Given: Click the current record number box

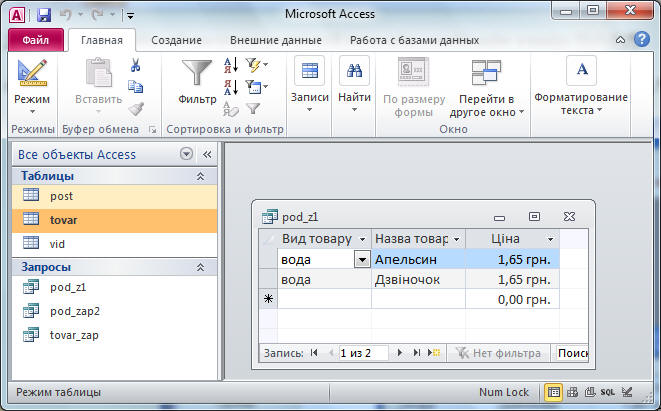Looking at the screenshot, I should pos(363,353).
